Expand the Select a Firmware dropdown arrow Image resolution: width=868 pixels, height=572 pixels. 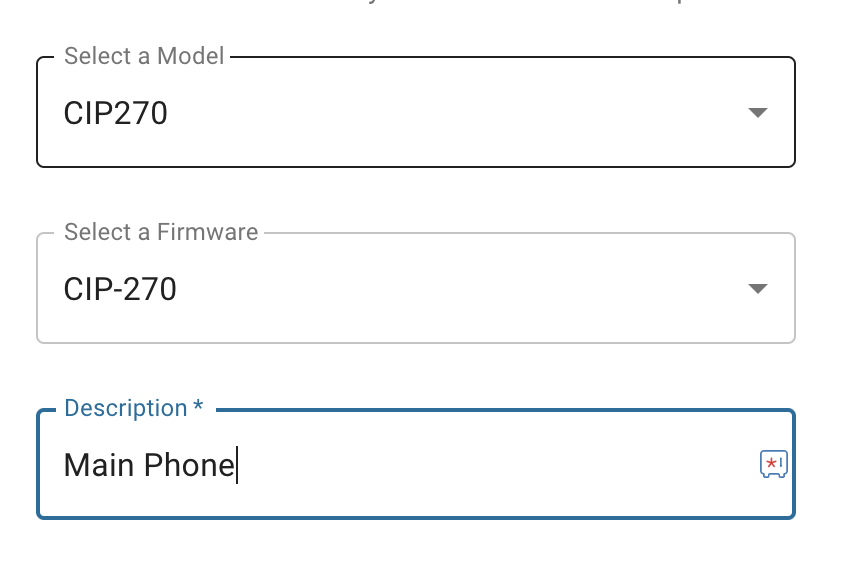coord(757,288)
